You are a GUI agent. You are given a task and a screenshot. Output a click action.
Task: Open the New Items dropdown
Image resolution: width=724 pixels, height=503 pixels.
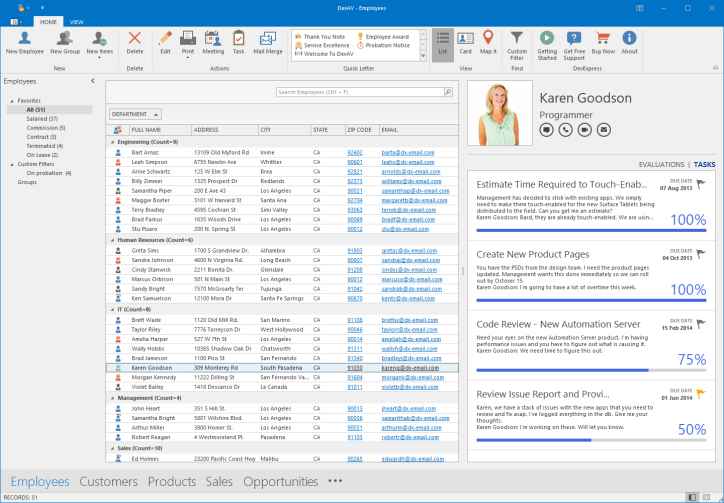(100, 41)
